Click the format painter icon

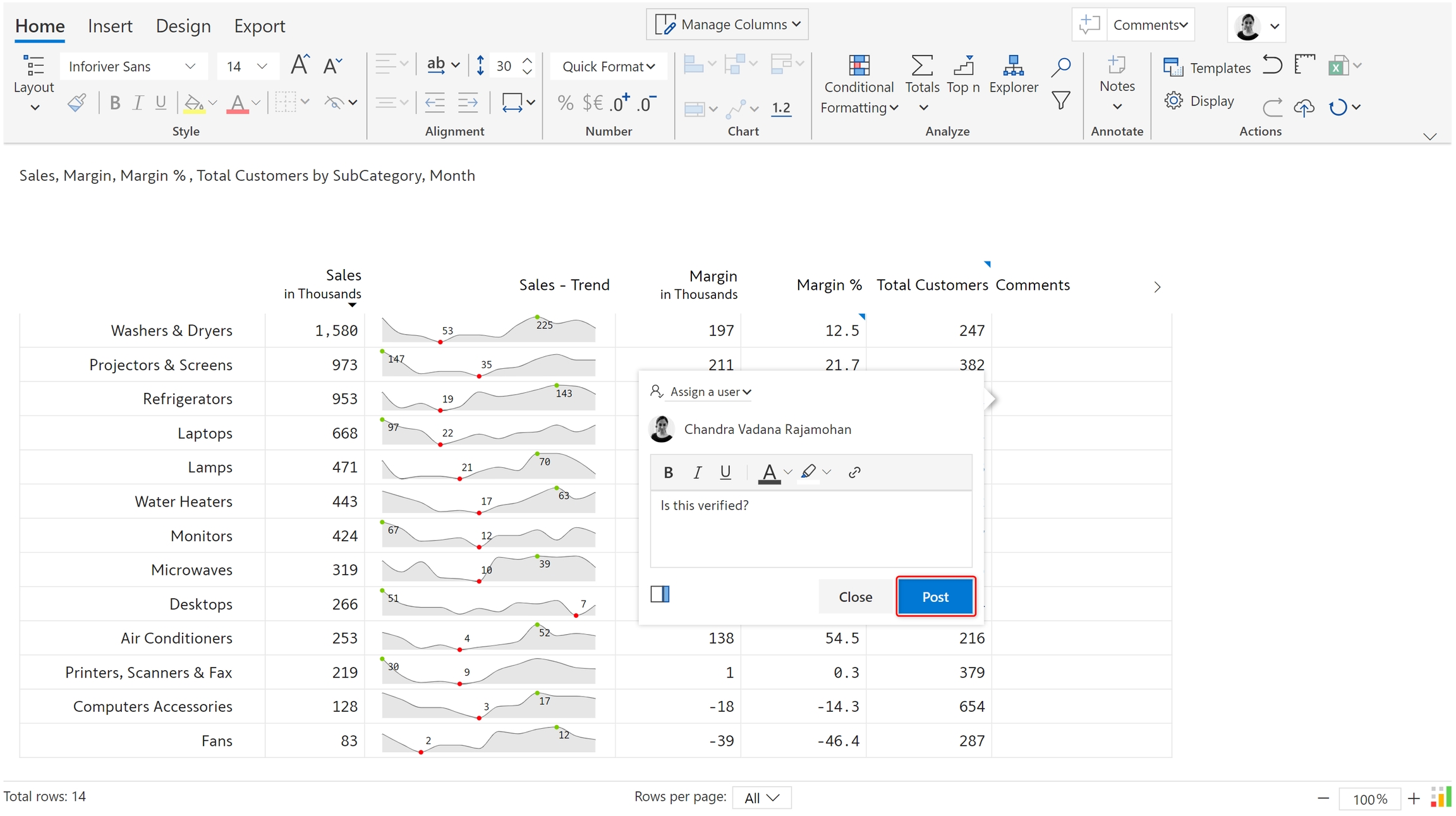pyautogui.click(x=77, y=103)
